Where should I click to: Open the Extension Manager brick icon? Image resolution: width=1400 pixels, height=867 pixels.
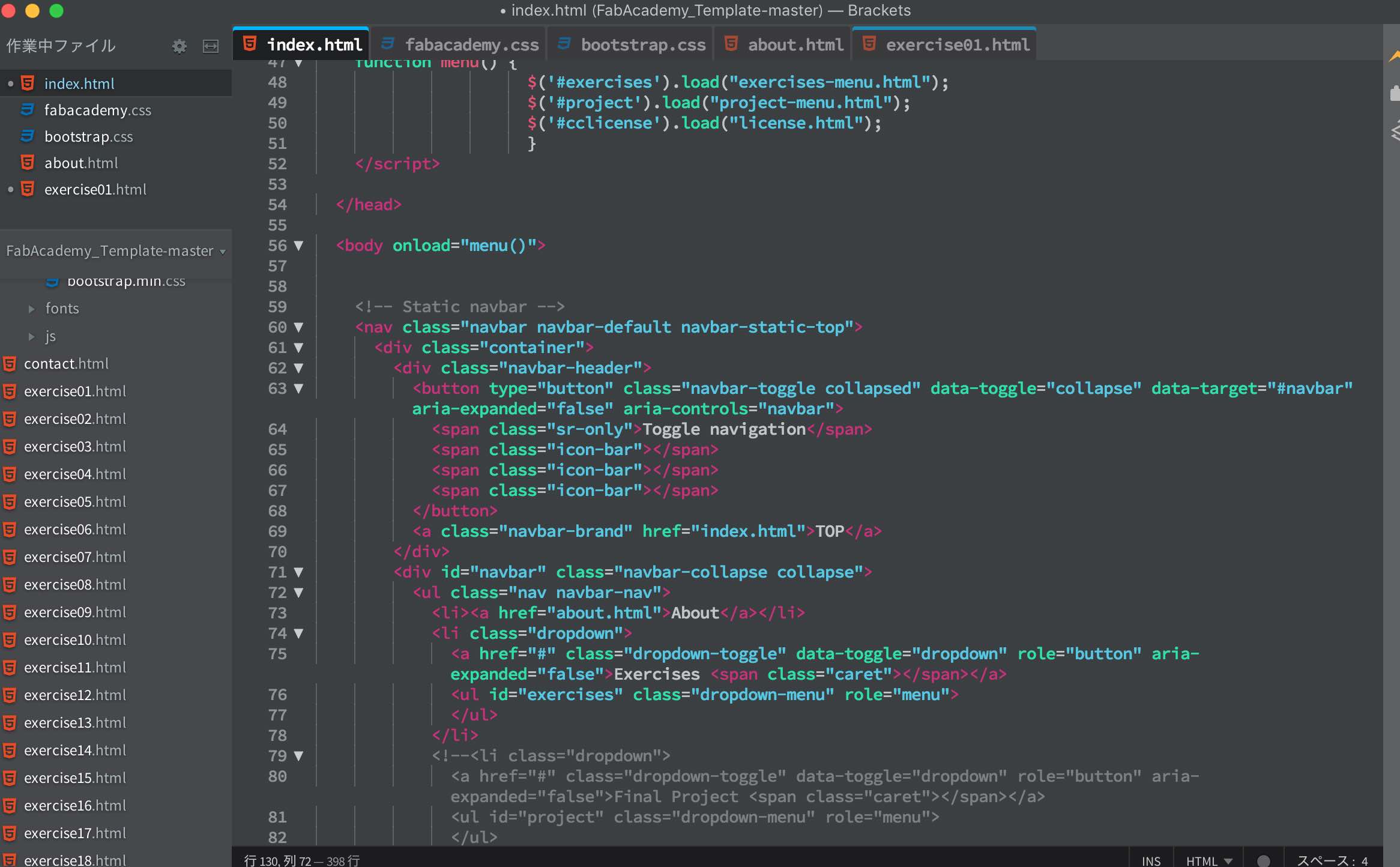click(1395, 93)
